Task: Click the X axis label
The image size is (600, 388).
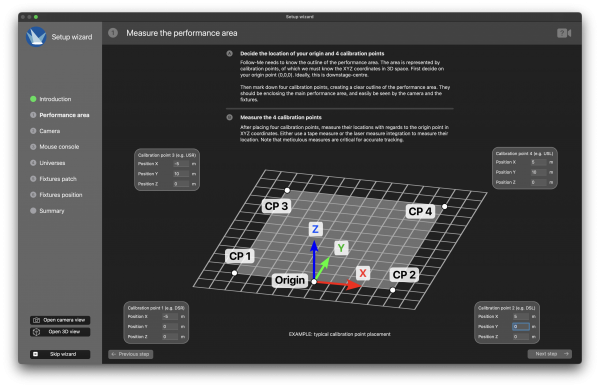Action: [363, 273]
